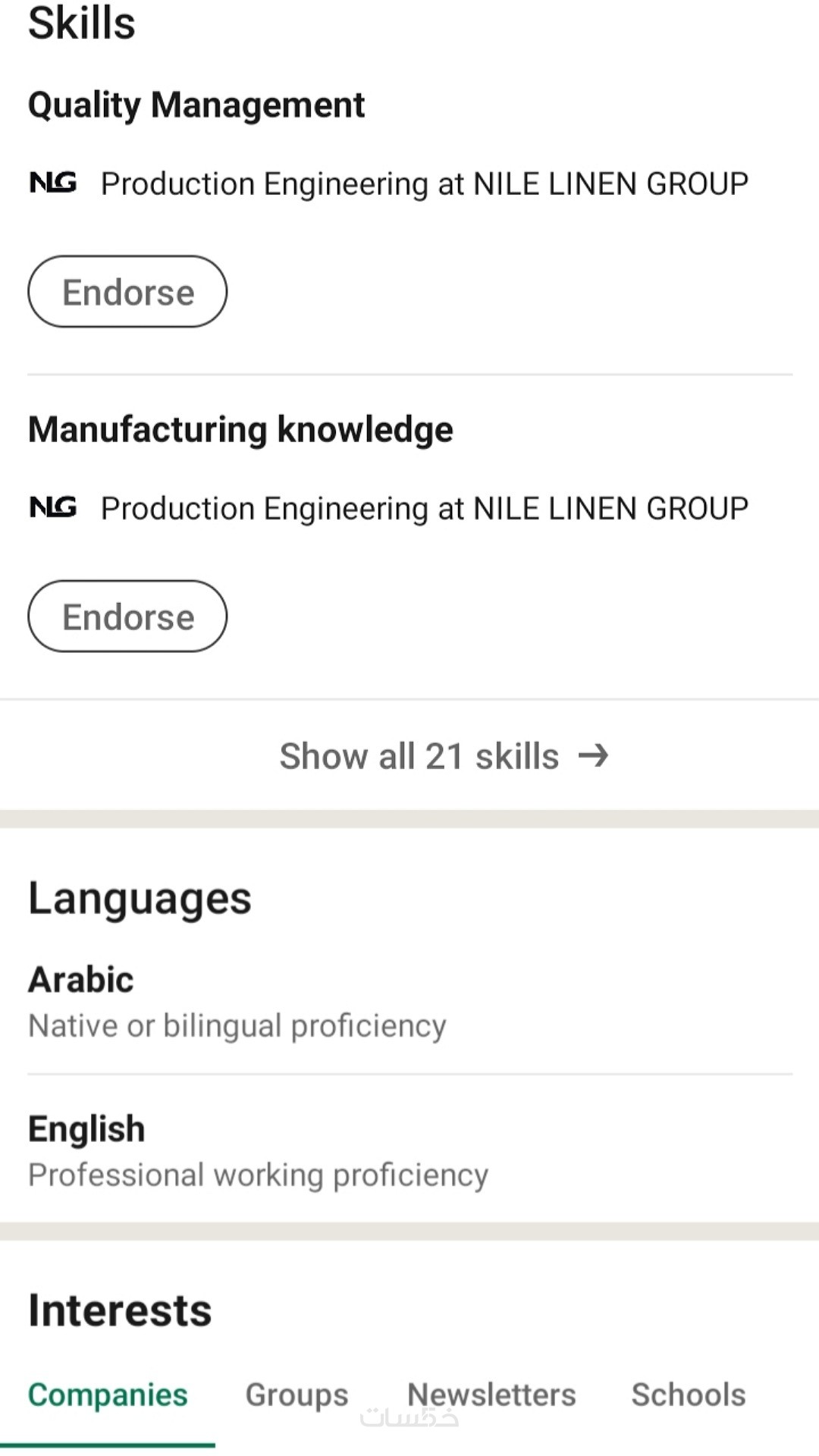This screenshot has width=819, height=1456.
Task: Click the Nile Linen logo under Manufacturing knowledge
Action: (x=53, y=507)
